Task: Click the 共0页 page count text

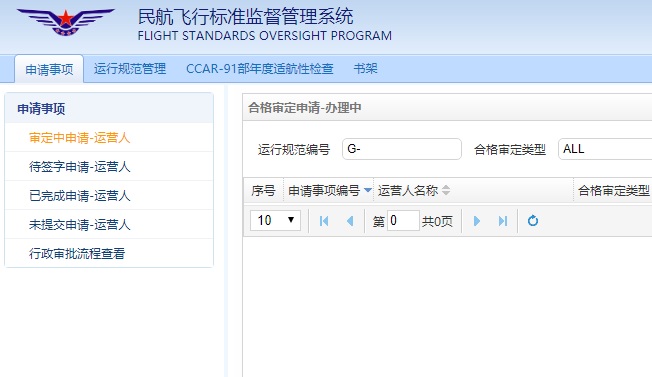Action: click(437, 221)
